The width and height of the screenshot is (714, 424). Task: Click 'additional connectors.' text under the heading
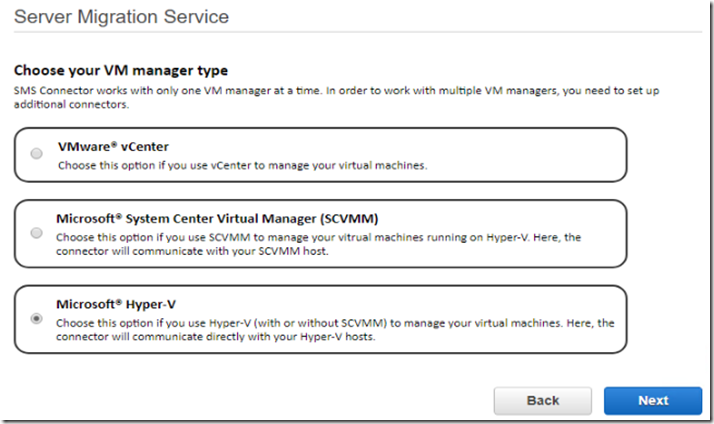[71, 104]
